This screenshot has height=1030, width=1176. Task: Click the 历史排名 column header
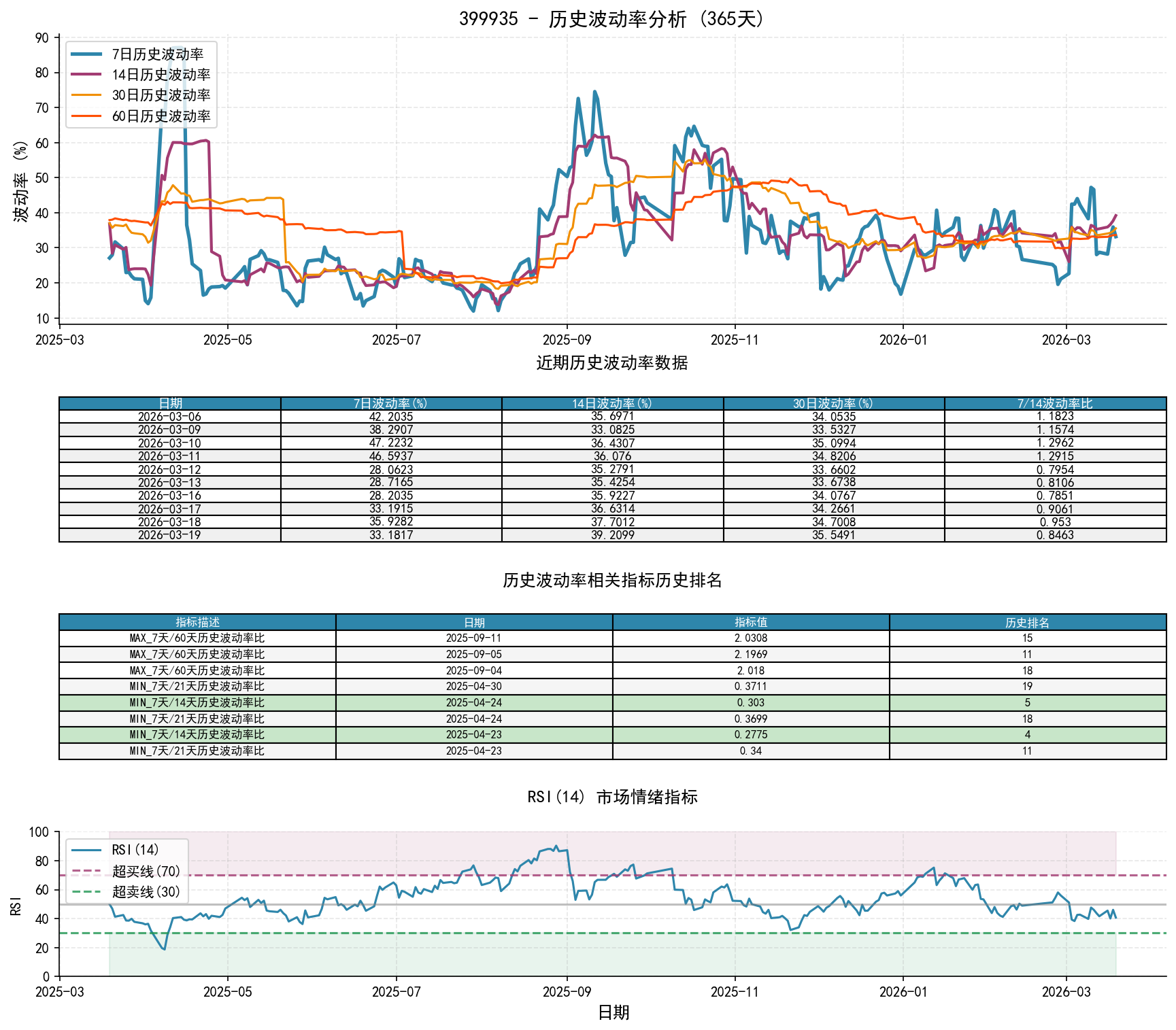(x=1027, y=622)
